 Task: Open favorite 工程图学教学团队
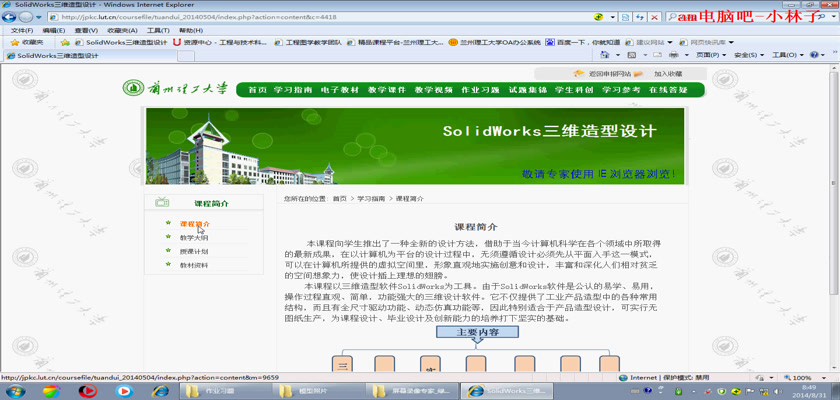[x=308, y=42]
